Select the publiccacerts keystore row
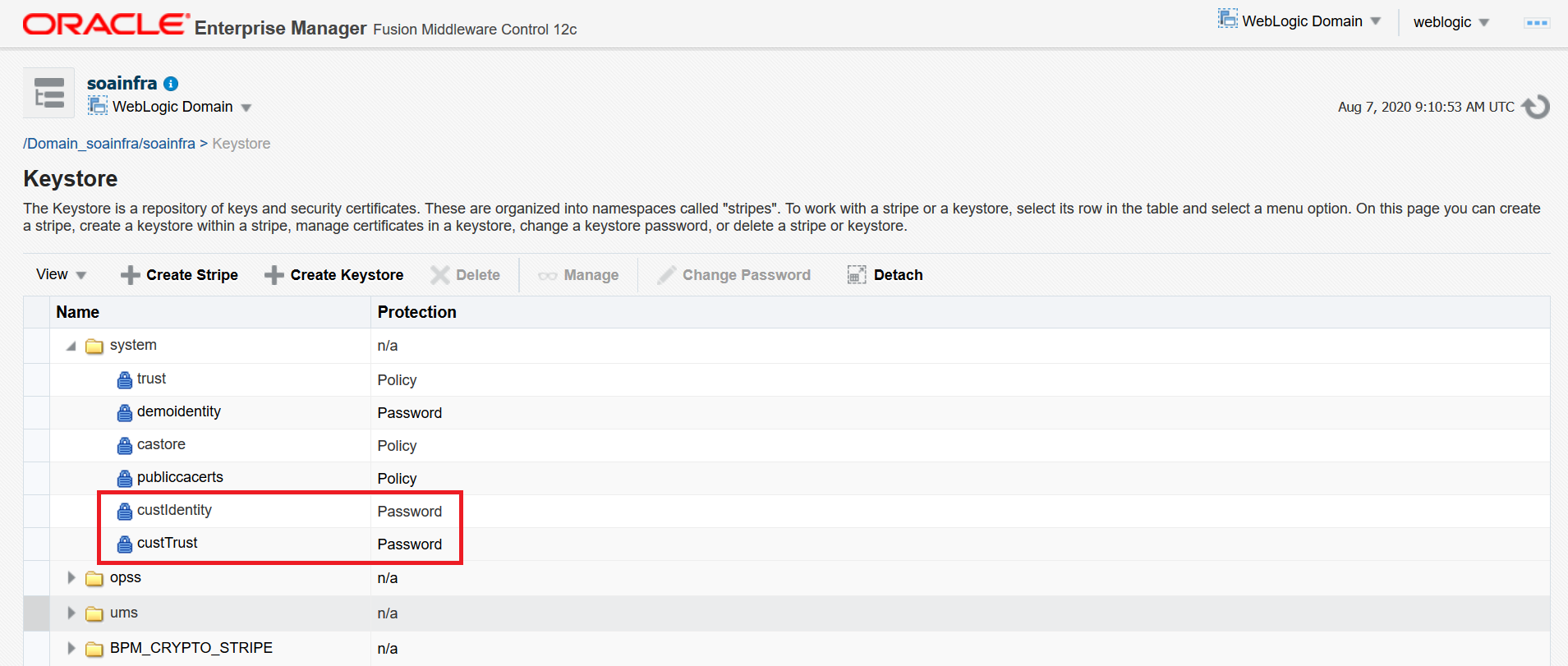The height and width of the screenshot is (666, 1568). click(x=787, y=478)
